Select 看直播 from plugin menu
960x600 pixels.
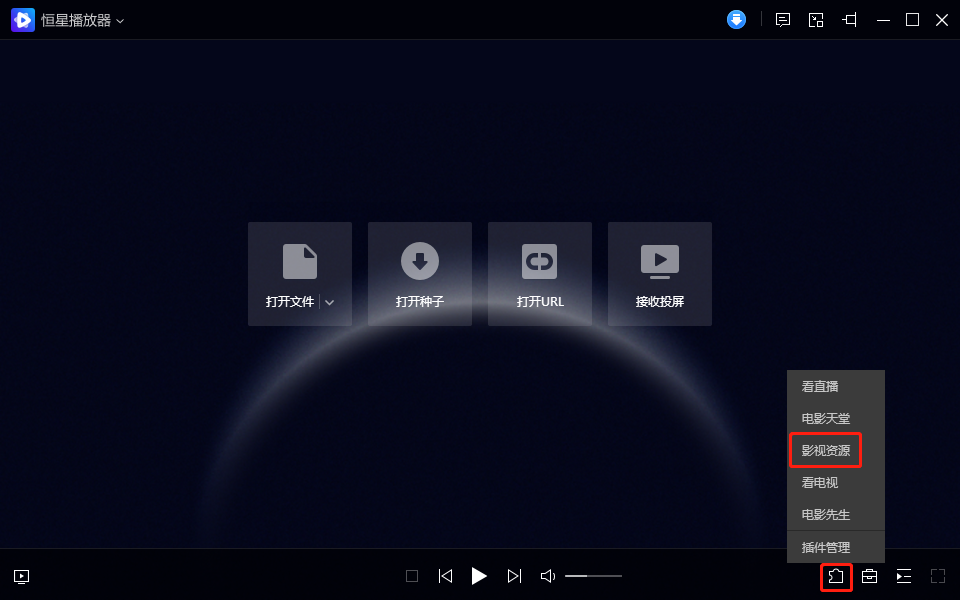836,386
